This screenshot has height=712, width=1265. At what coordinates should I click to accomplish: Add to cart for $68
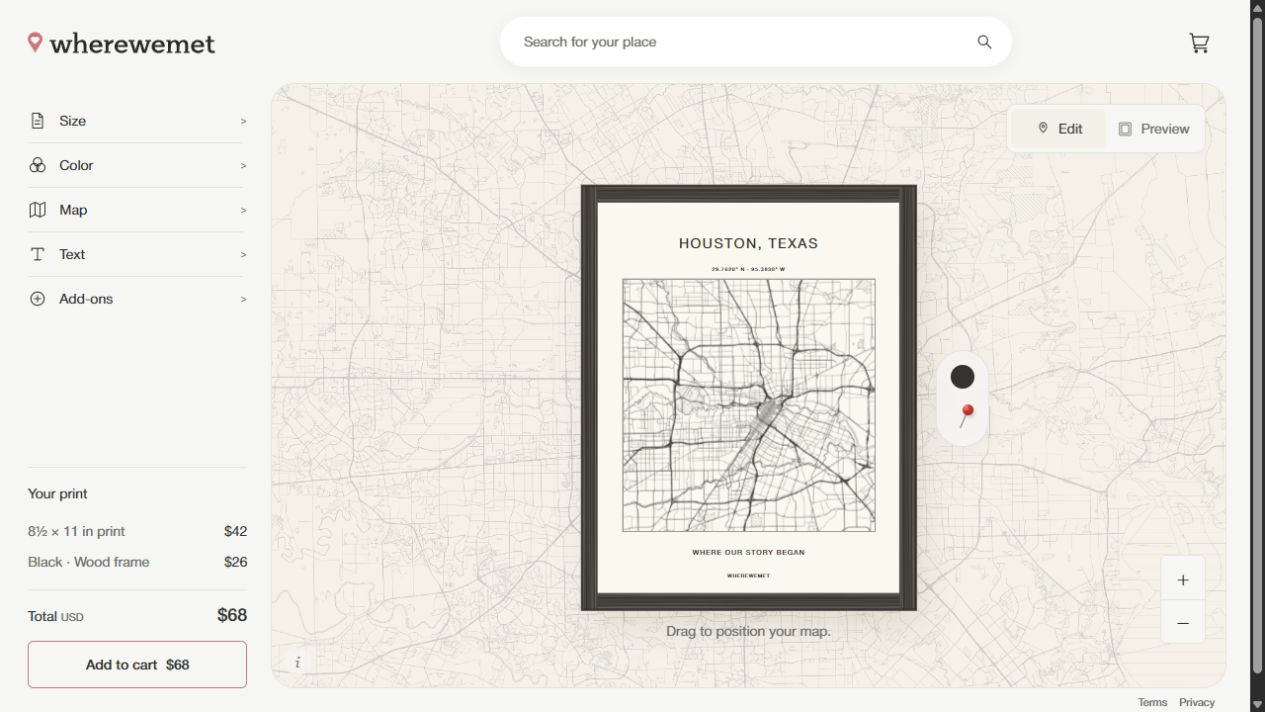click(137, 664)
